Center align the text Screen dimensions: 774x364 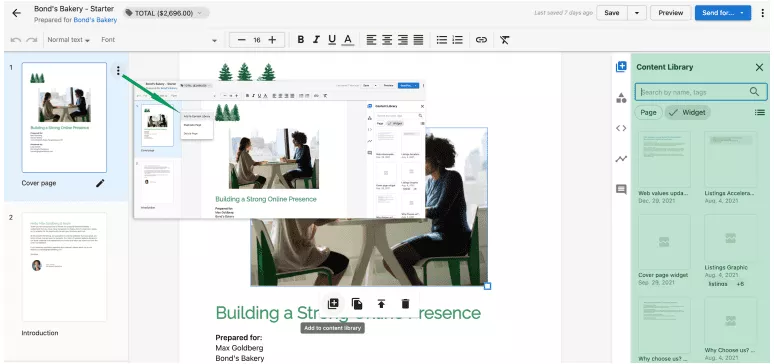(x=387, y=40)
